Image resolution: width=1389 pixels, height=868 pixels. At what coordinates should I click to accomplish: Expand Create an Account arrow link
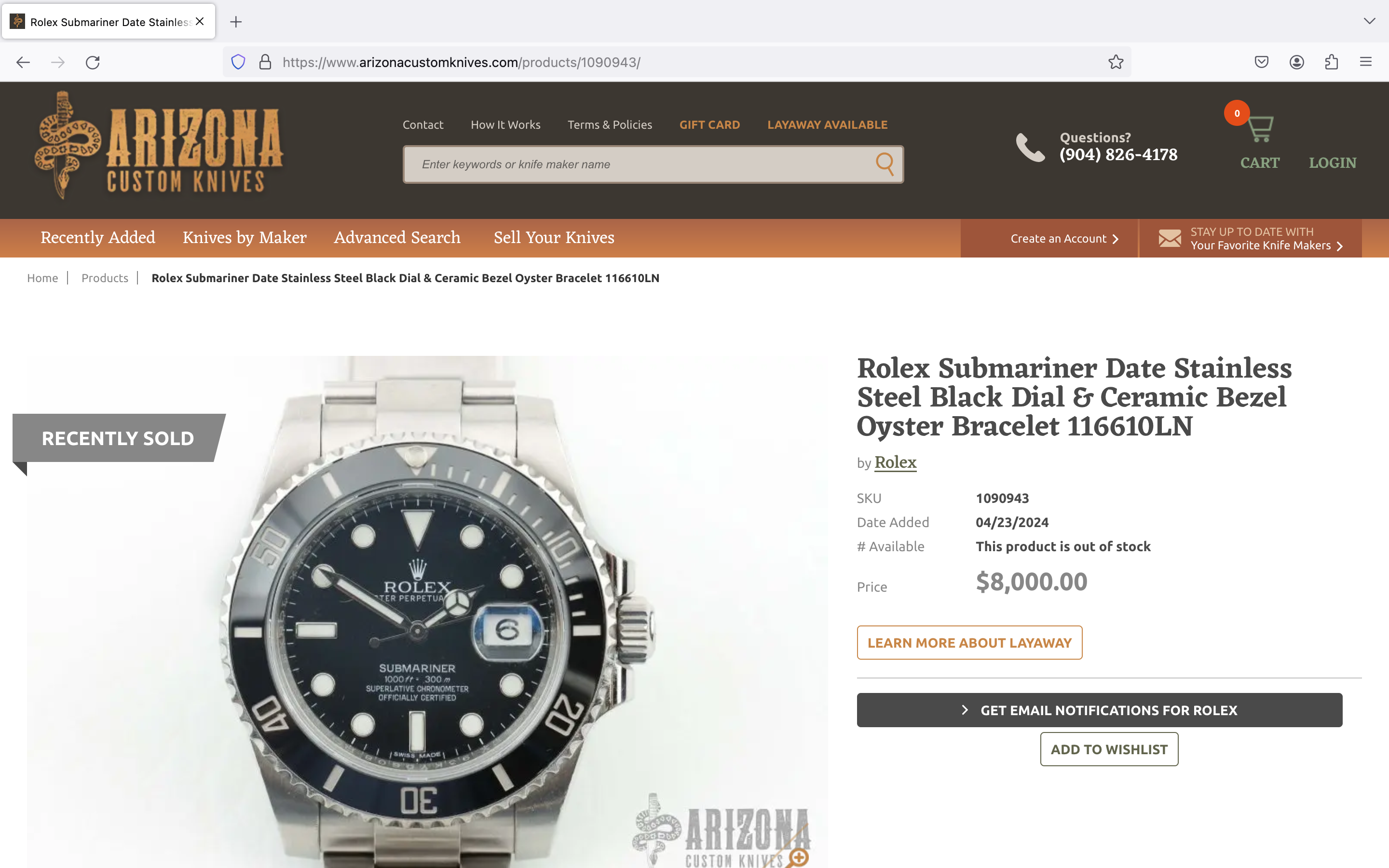coord(1065,239)
